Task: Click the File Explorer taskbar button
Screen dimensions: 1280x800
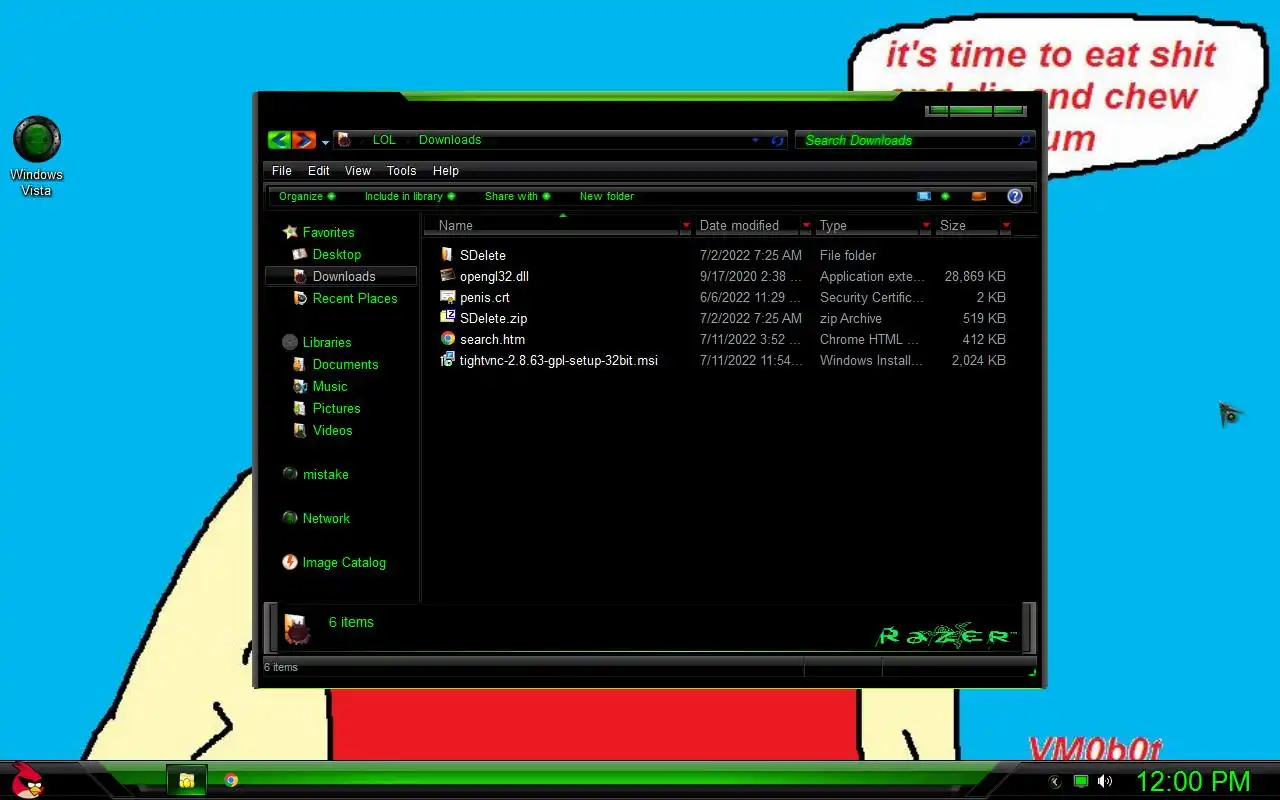Action: coord(186,780)
